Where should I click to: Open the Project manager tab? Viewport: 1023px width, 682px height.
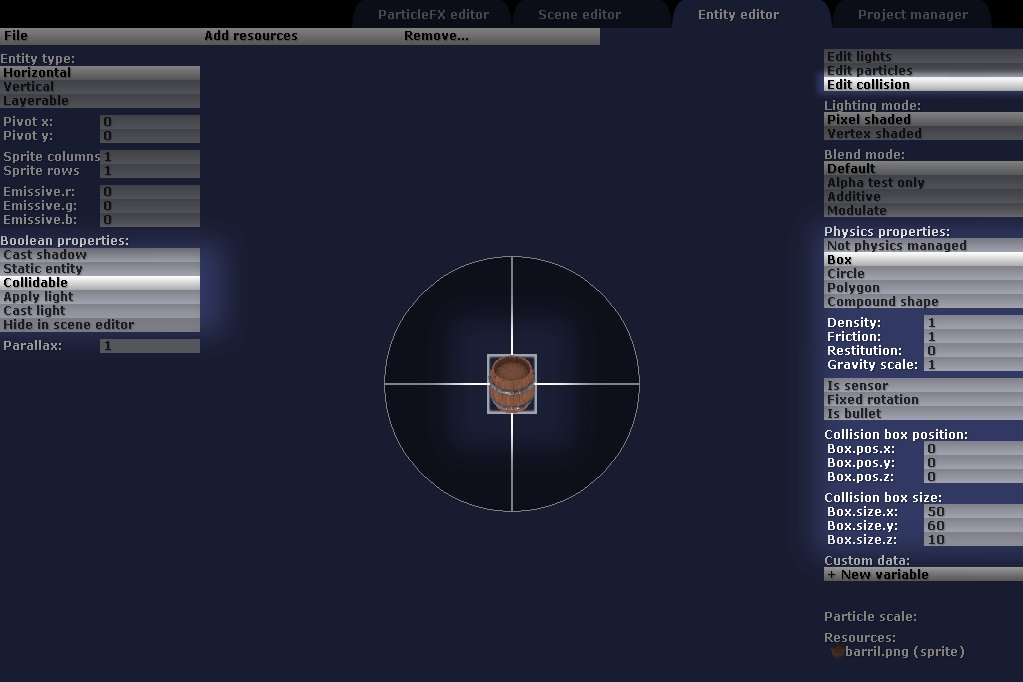click(x=912, y=15)
